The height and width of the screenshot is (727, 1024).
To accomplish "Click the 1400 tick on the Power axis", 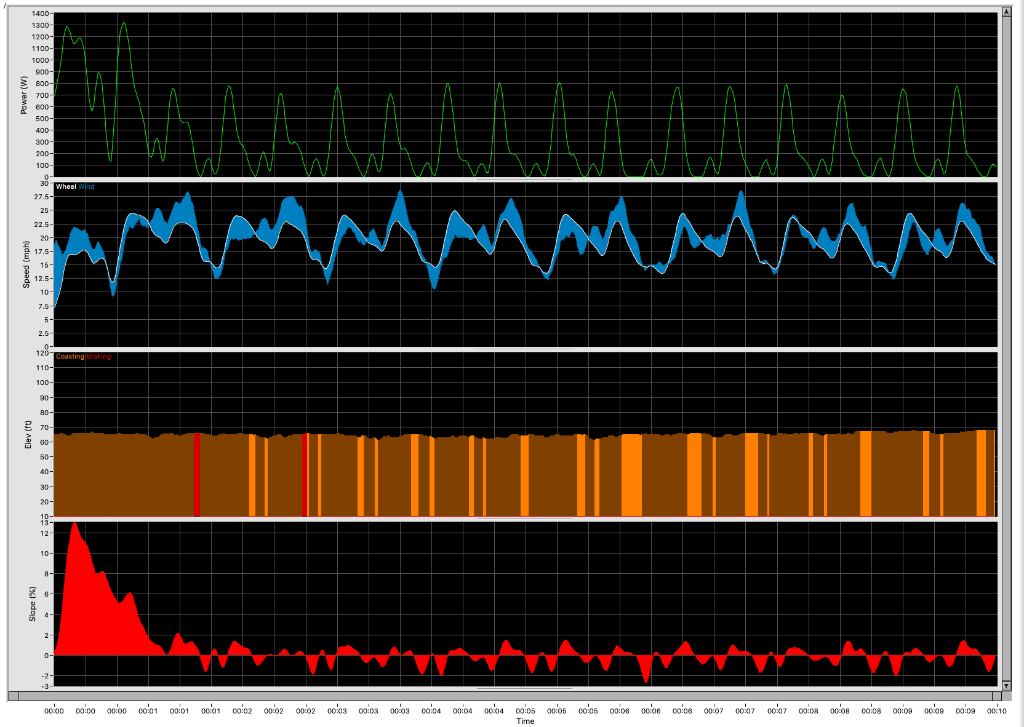I will (x=40, y=14).
